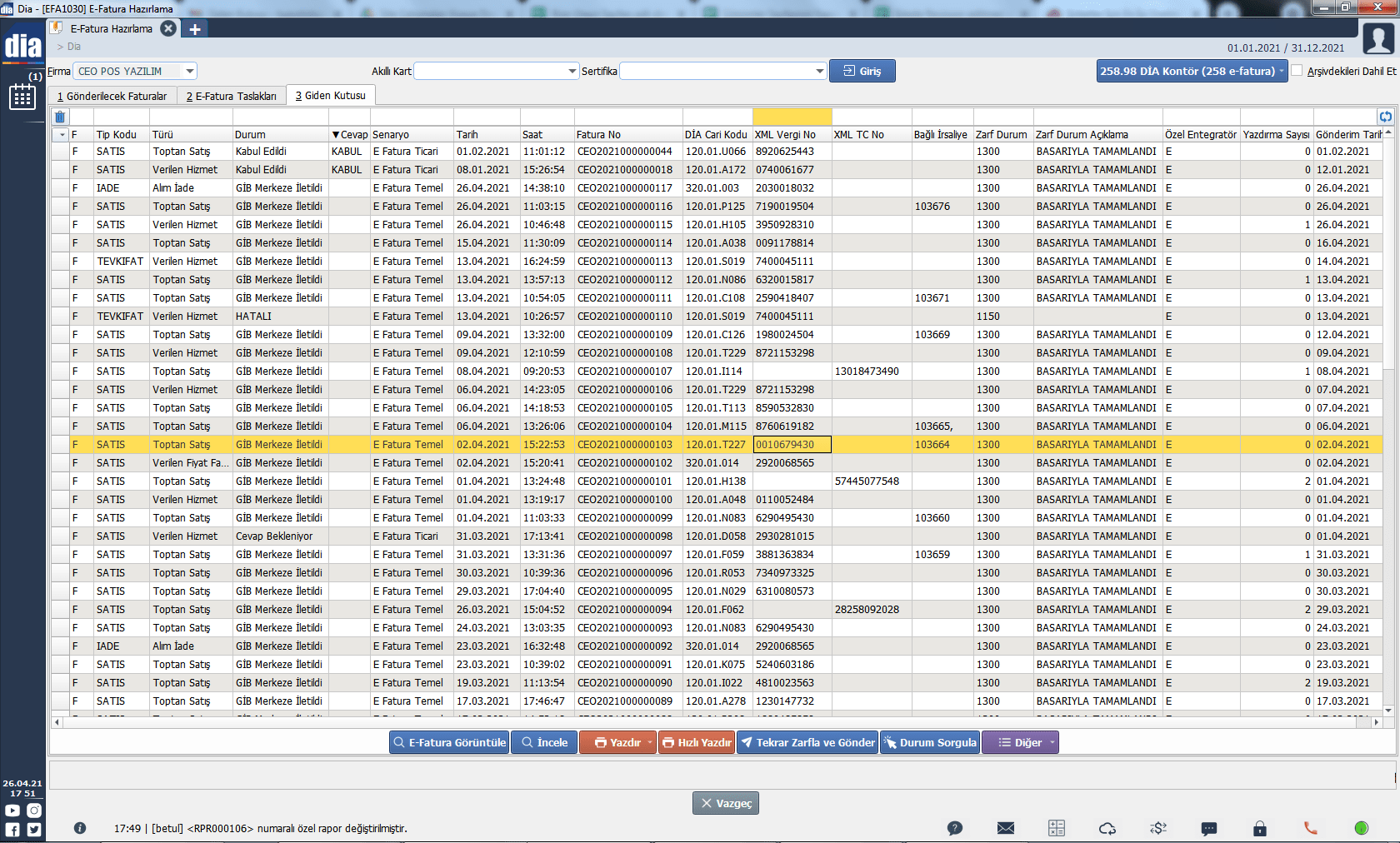Open the Akıllı Kart dropdown
This screenshot has width=1400, height=843.
tap(572, 71)
